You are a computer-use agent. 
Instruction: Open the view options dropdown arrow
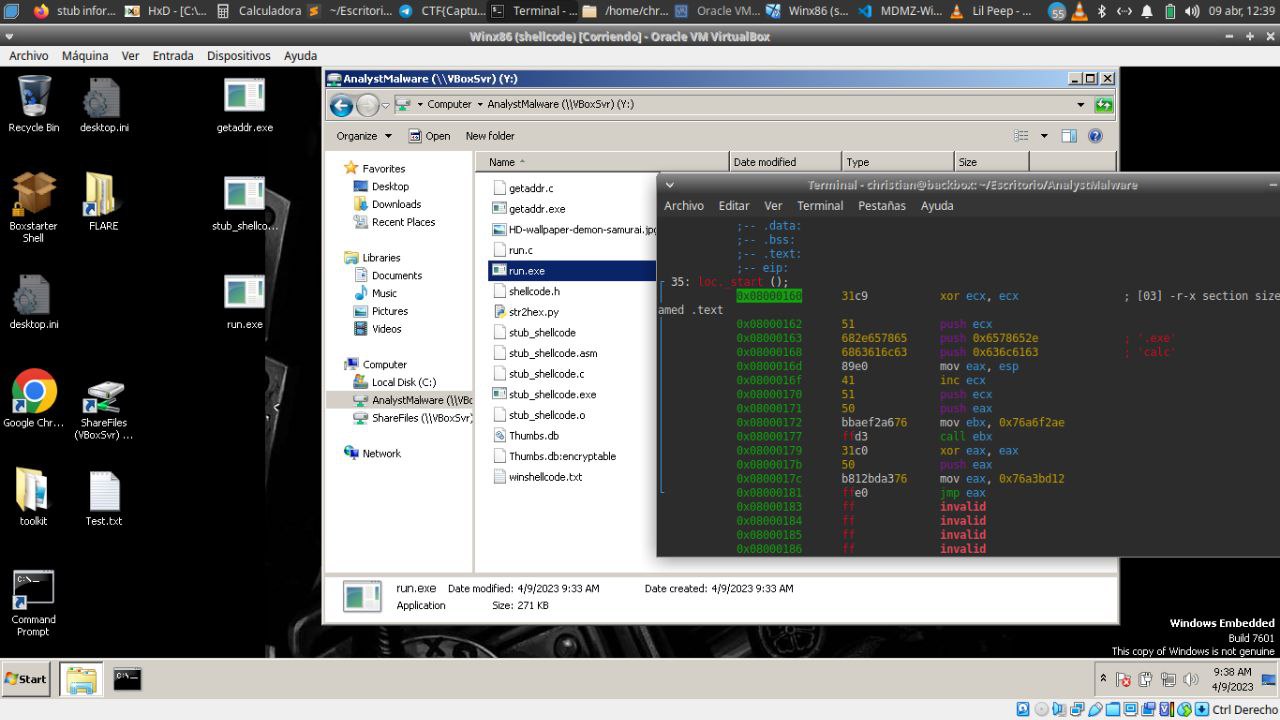(x=1044, y=136)
